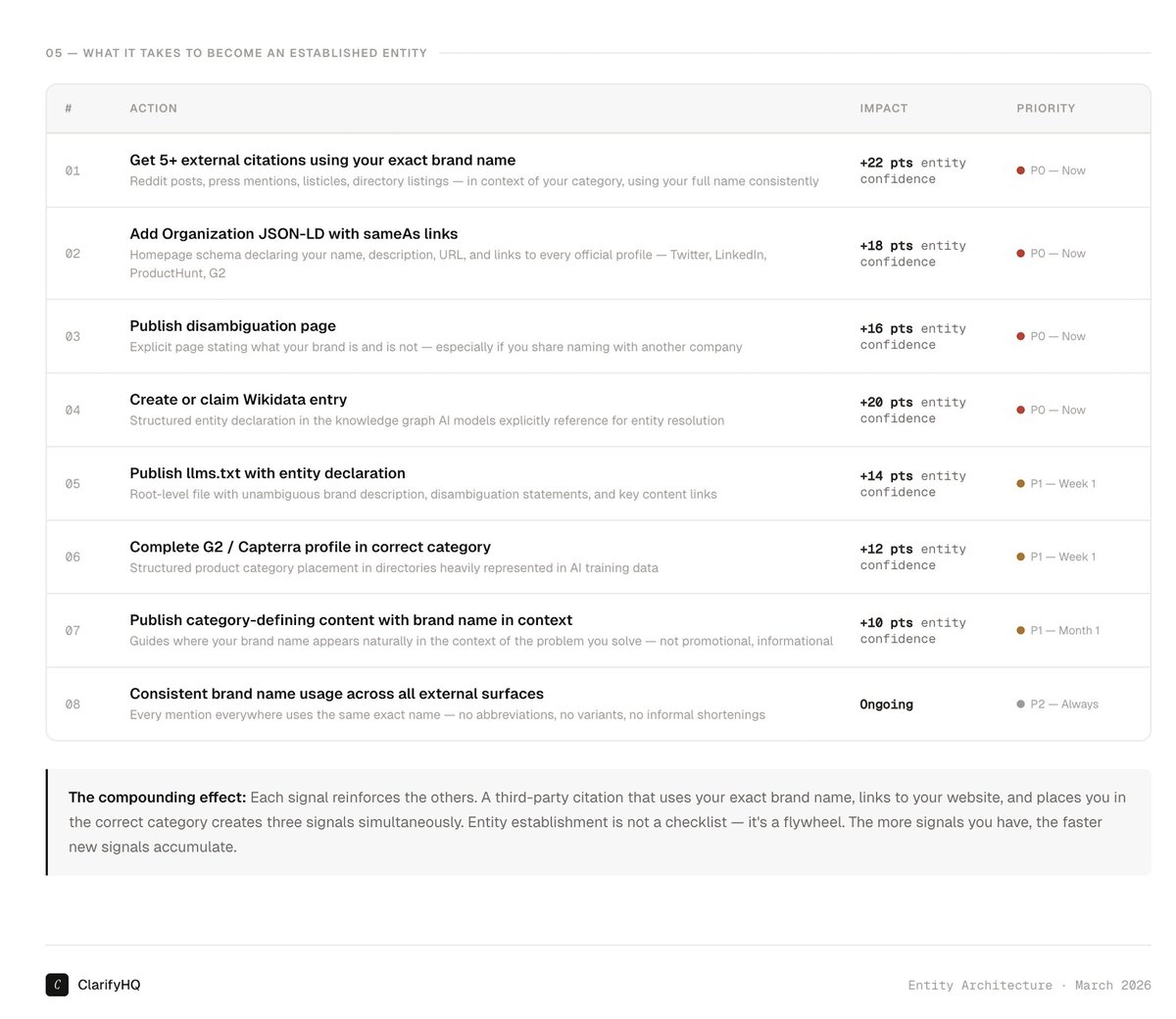Click description starting 'Guides where your brand name'
Viewport: 1176px width, 1019px height.
coord(481,641)
